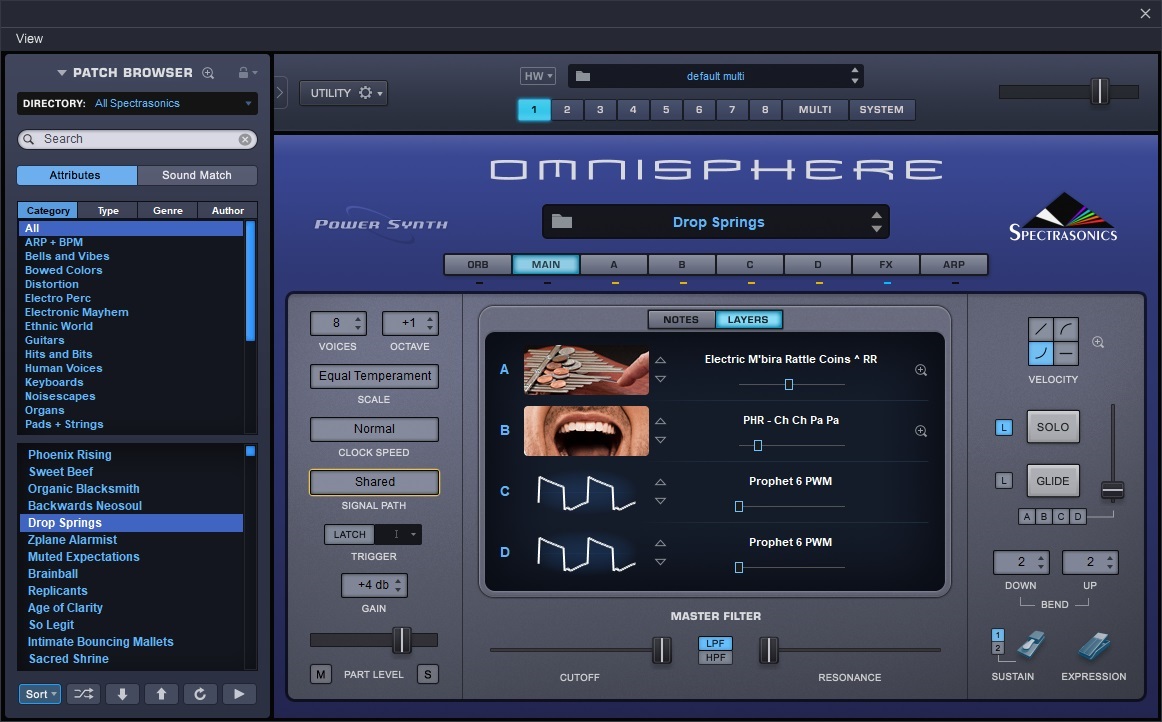Click the expression pedal icon
The image size is (1162, 722).
(1093, 645)
